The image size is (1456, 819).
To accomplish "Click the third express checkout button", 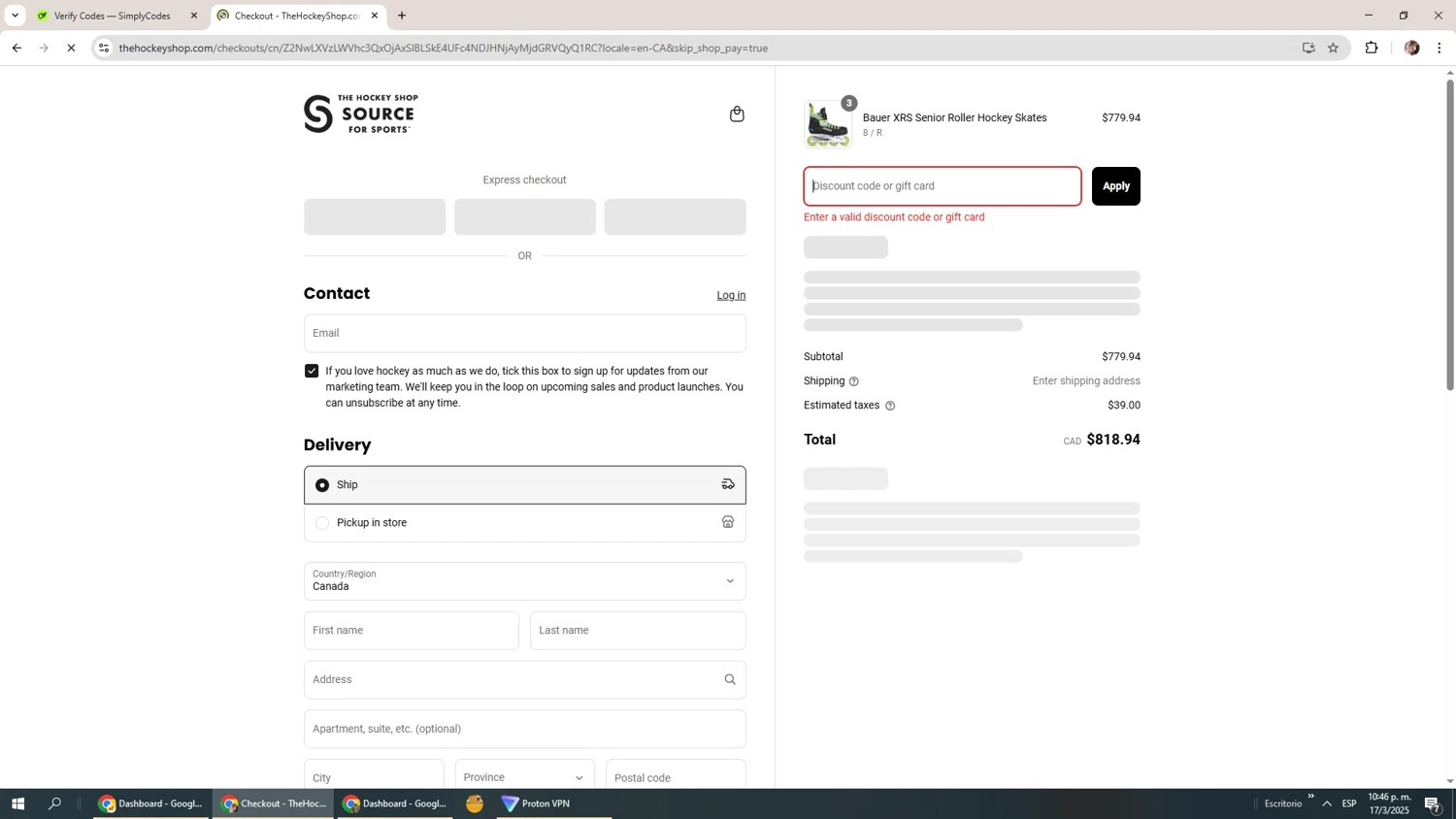I will pos(675,217).
